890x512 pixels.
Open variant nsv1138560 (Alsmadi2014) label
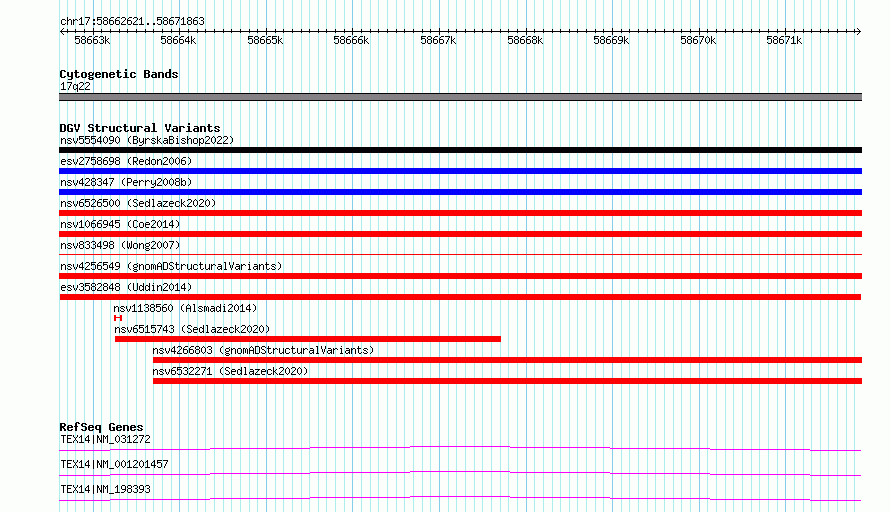(x=185, y=308)
